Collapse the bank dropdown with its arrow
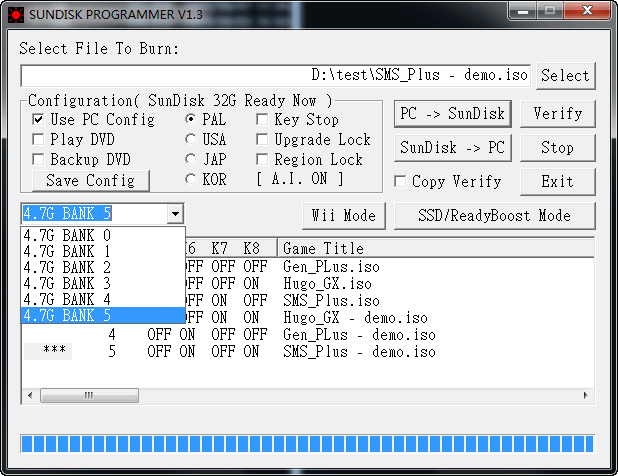This screenshot has width=618, height=476. tap(175, 214)
